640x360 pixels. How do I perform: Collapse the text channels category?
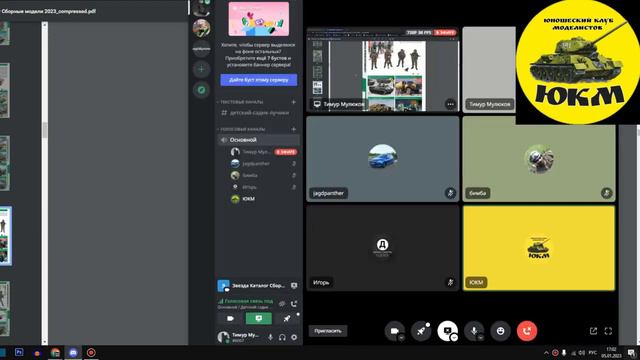coord(242,102)
